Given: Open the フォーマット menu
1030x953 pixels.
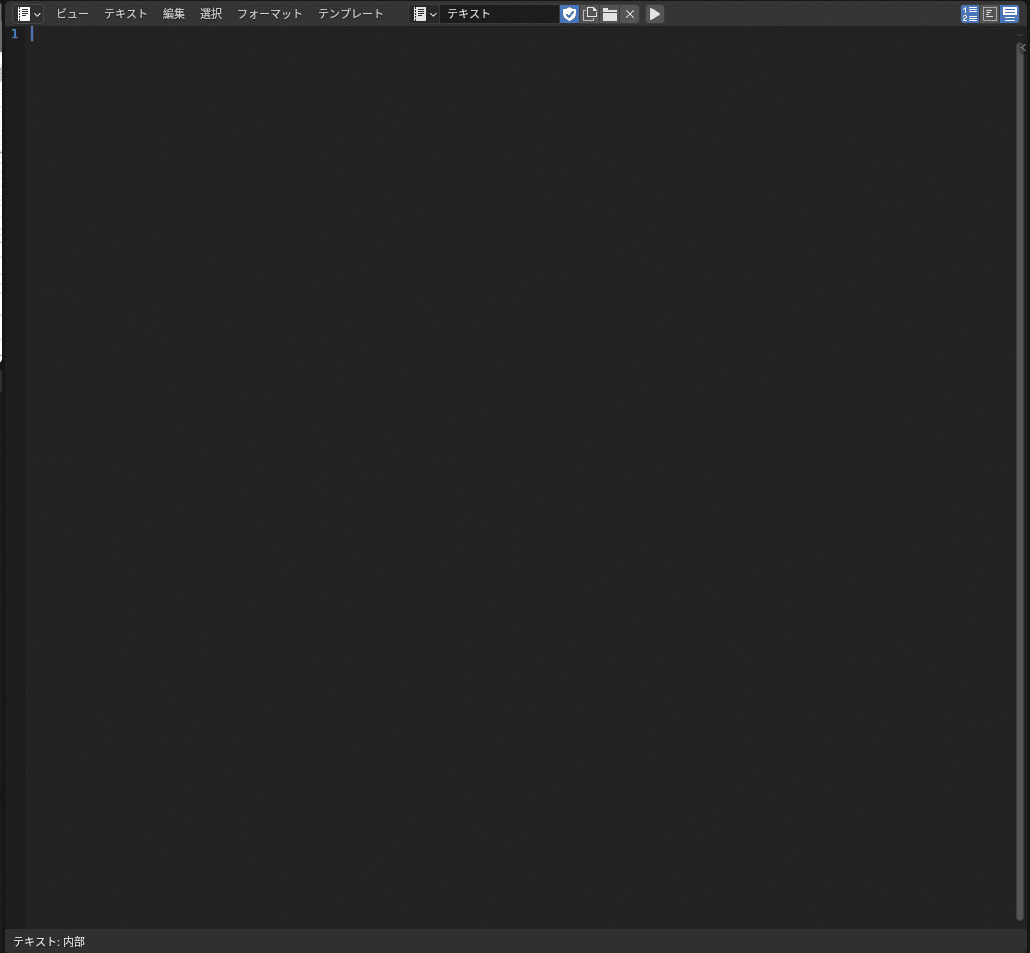Looking at the screenshot, I should [x=269, y=14].
